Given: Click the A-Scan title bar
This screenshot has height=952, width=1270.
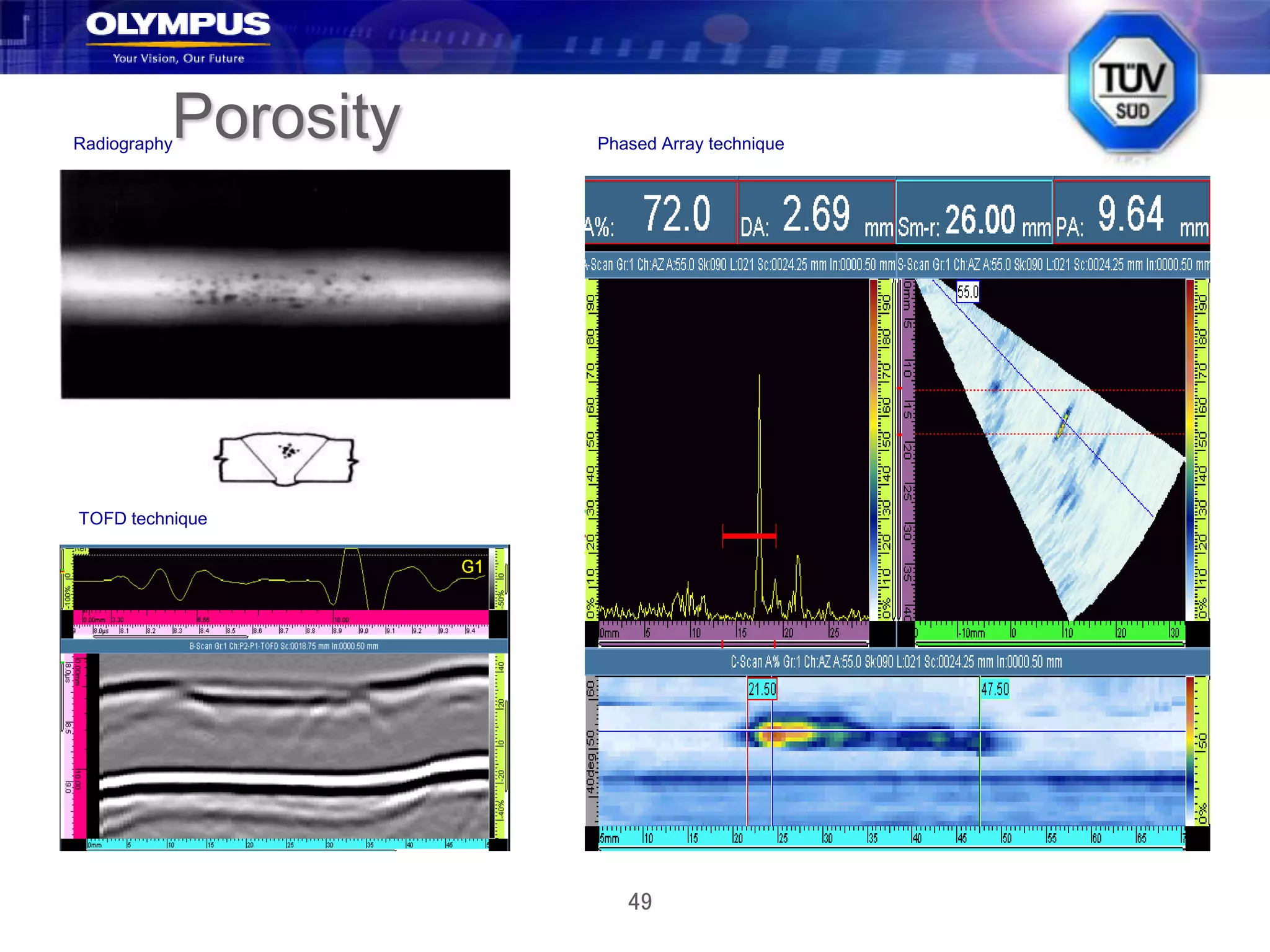Looking at the screenshot, I should (740, 265).
